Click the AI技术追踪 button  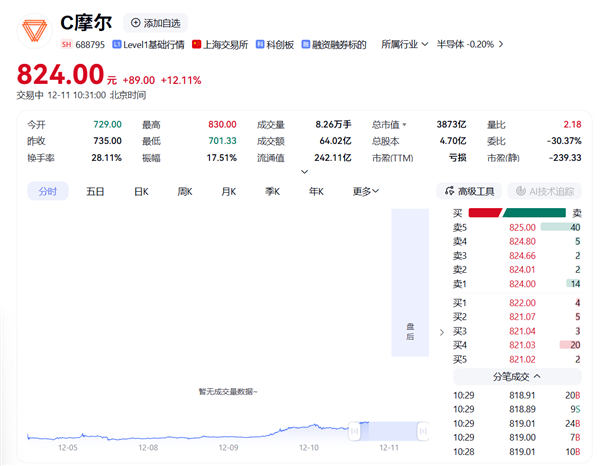click(545, 191)
